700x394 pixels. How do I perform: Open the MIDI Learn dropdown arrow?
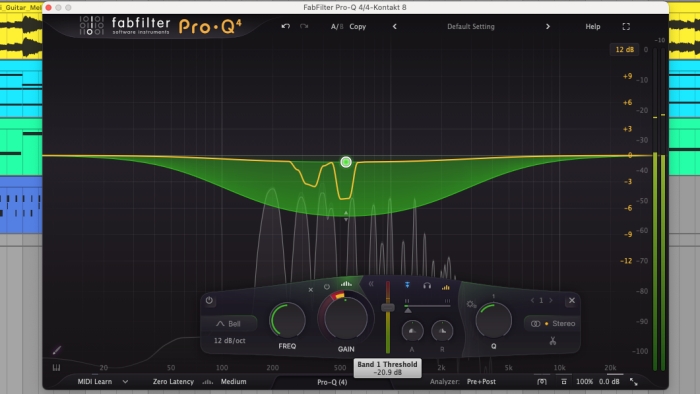[x=125, y=382]
